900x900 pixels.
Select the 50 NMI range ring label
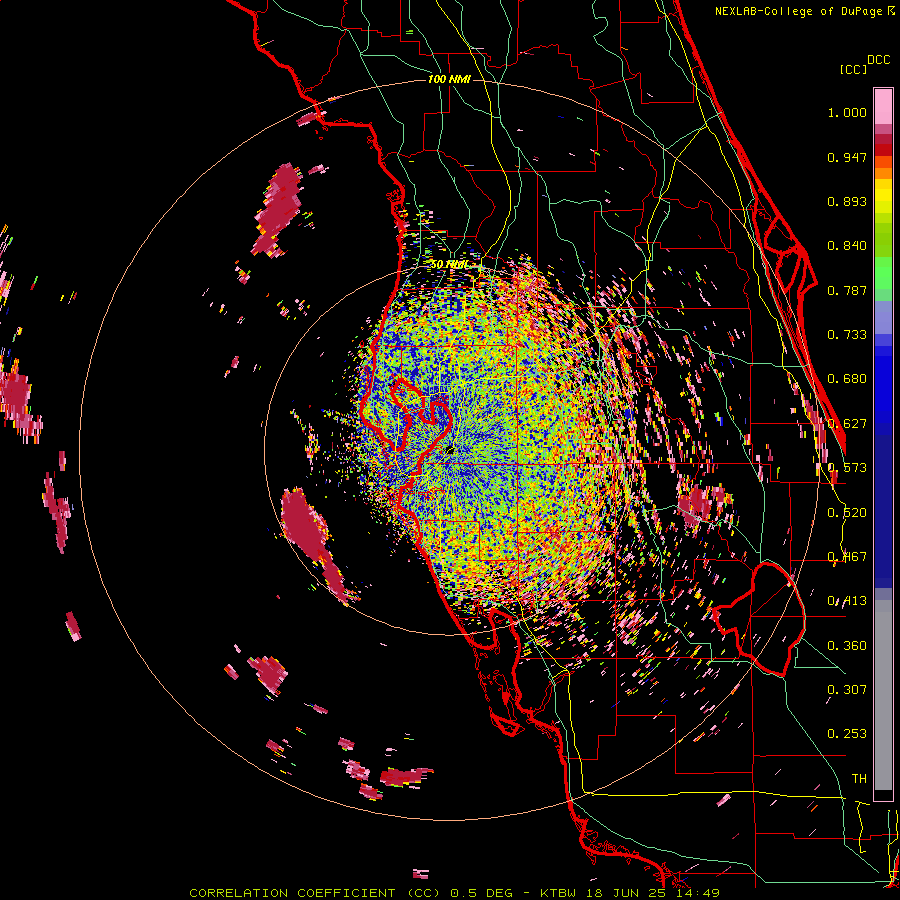pos(449,264)
